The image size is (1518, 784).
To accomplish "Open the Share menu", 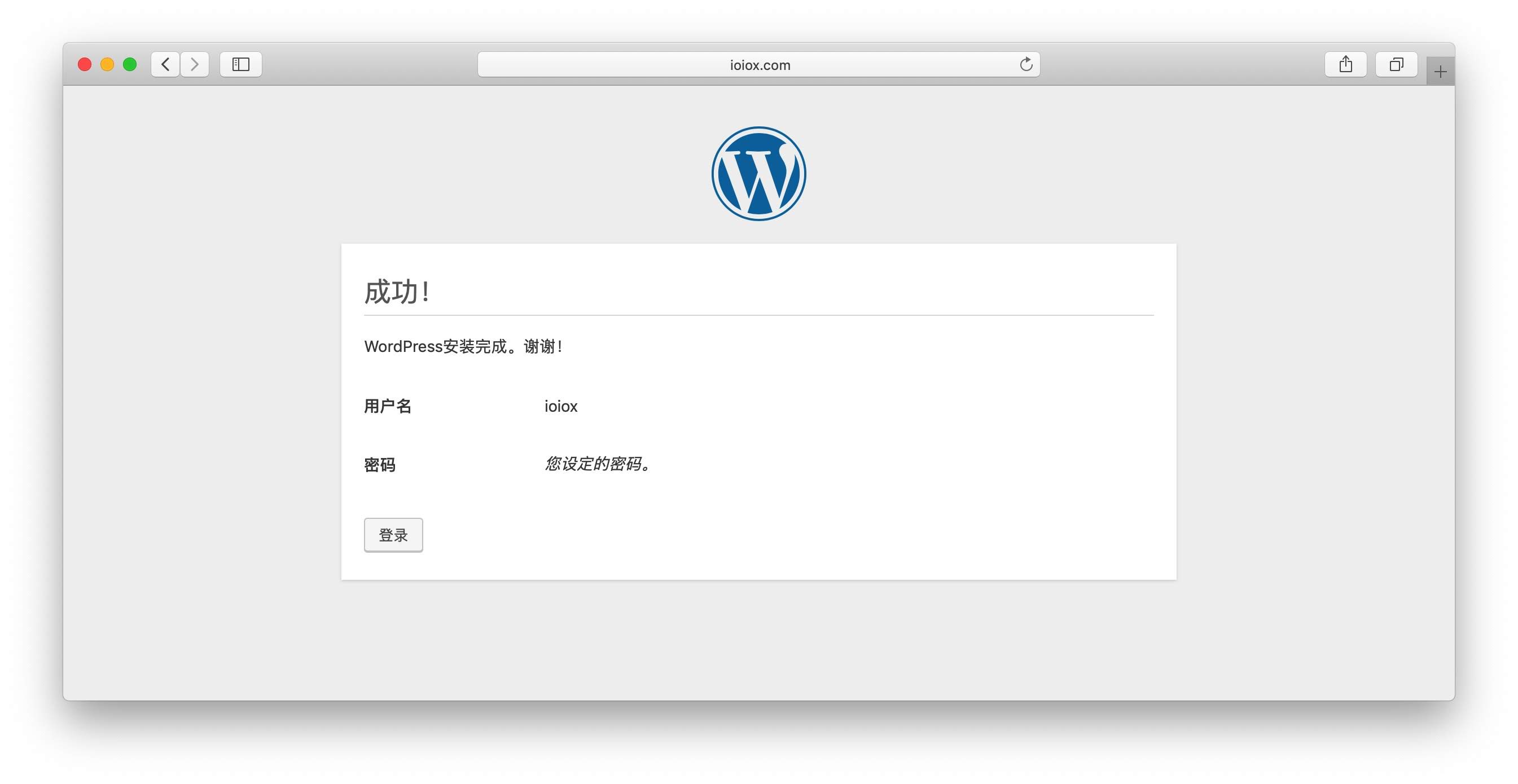I will 1345,64.
